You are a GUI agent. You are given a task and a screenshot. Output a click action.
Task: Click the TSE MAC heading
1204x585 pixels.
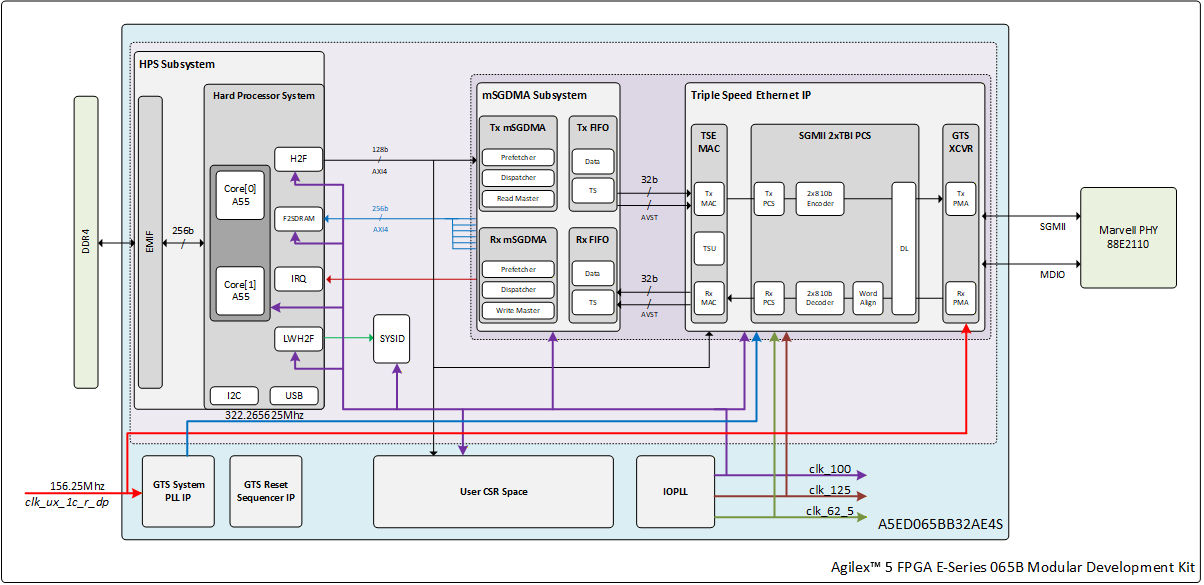[x=708, y=141]
